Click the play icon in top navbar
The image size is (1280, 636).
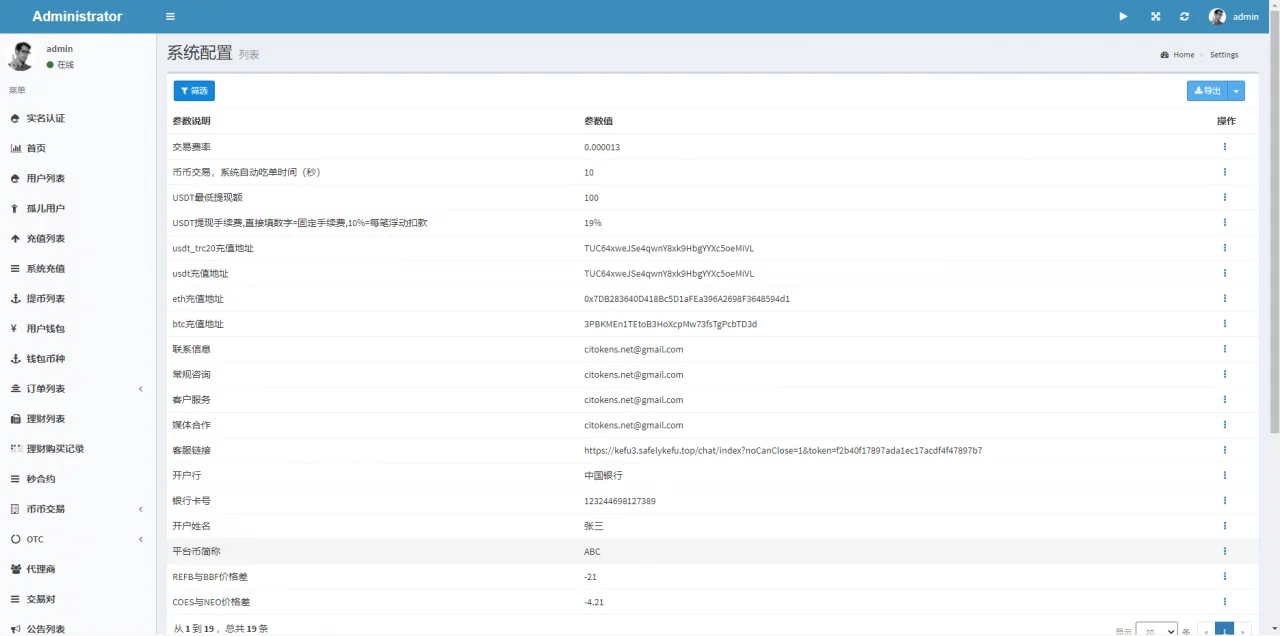click(1123, 17)
